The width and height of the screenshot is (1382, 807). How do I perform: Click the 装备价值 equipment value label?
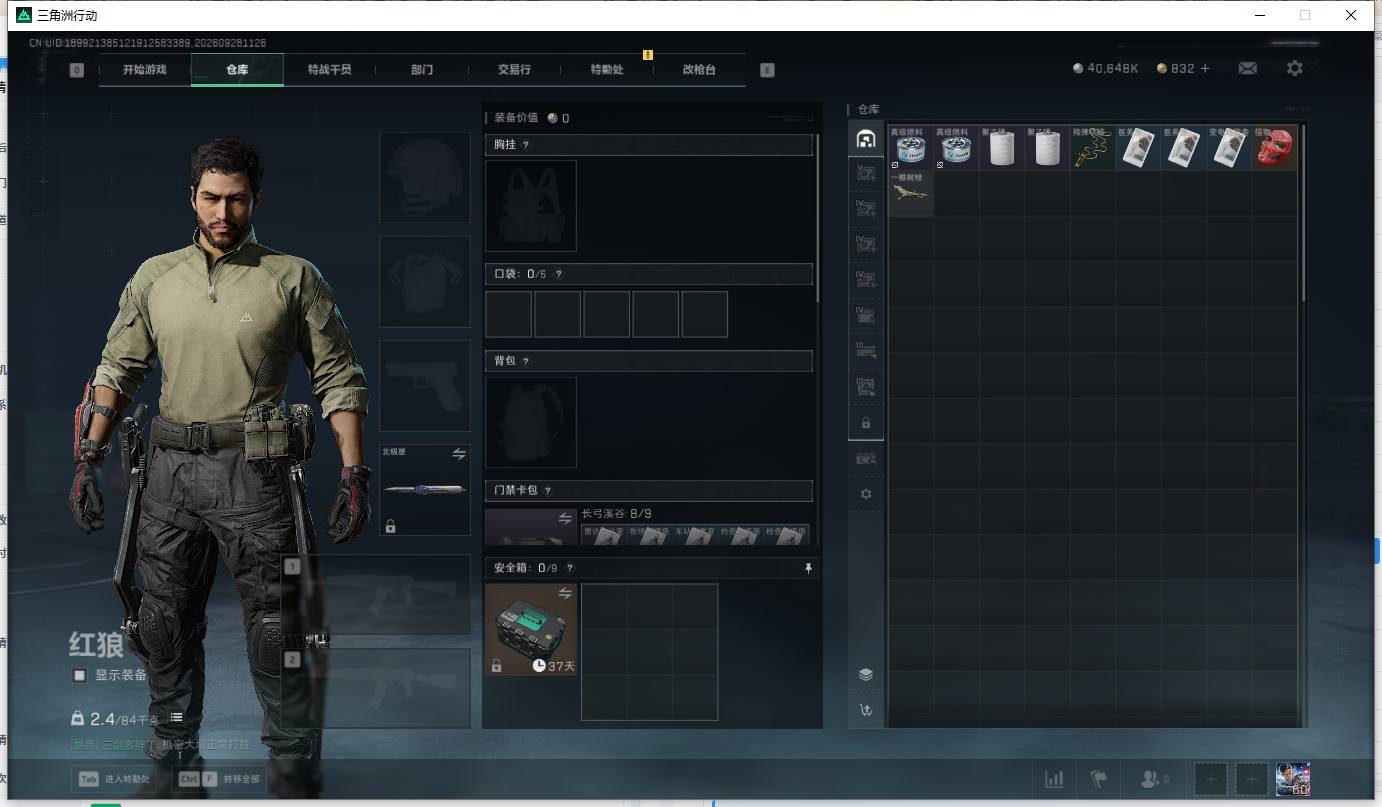click(x=516, y=118)
